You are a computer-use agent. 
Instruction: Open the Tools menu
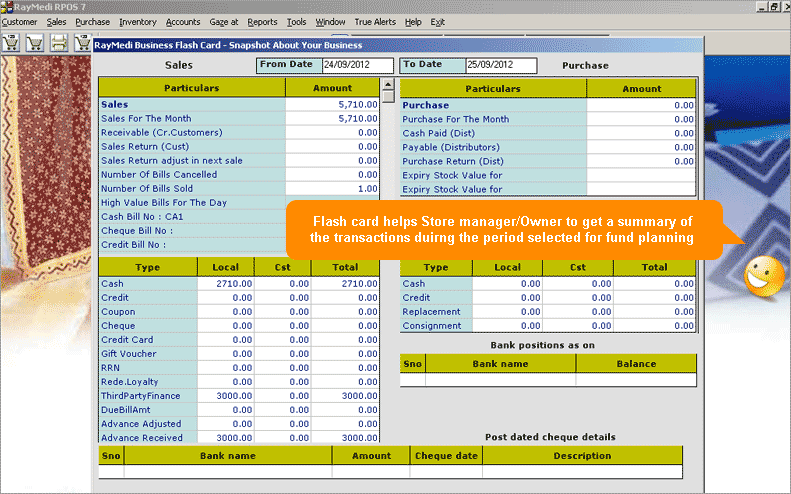(x=296, y=21)
